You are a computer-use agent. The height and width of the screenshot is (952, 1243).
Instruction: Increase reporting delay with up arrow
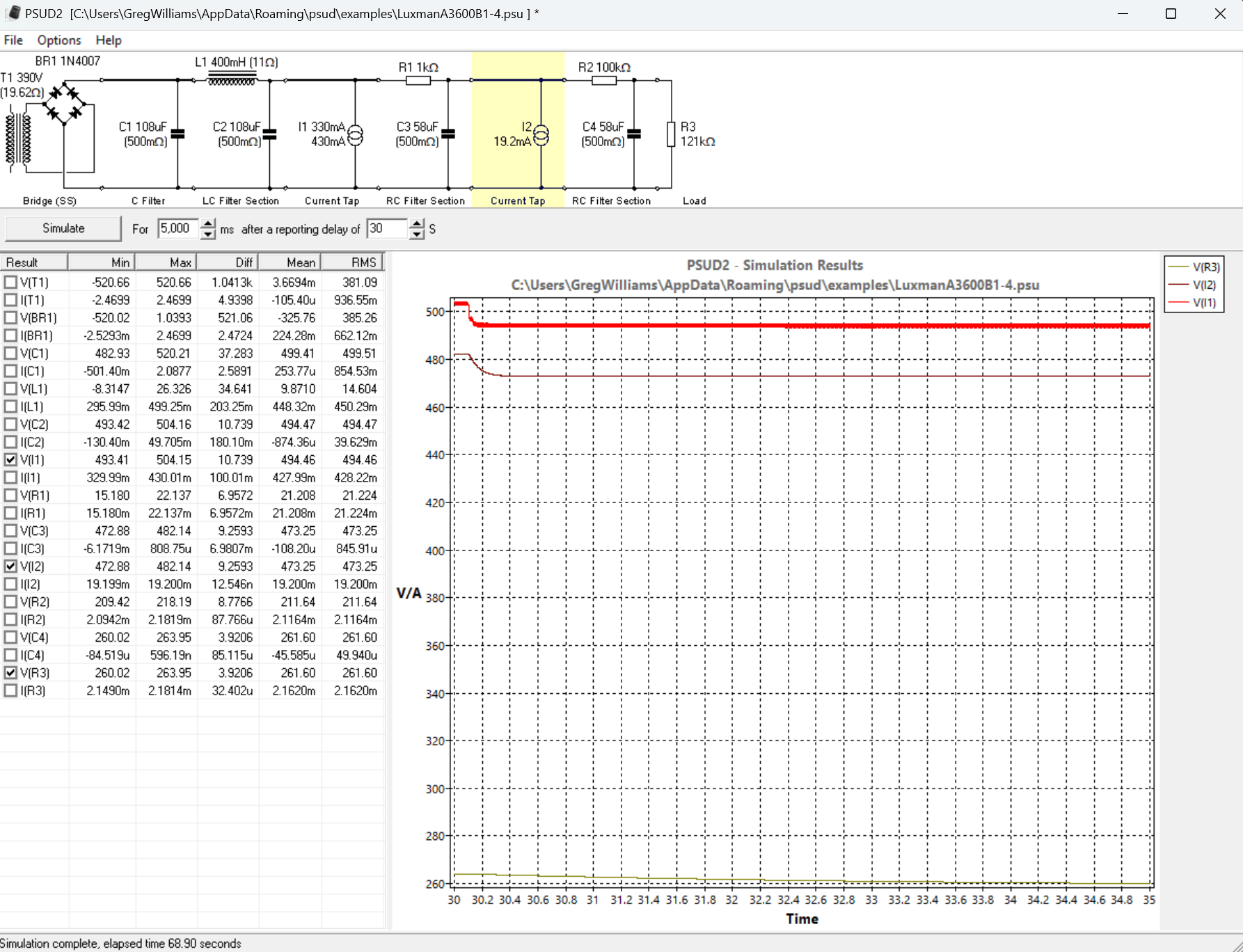tap(416, 224)
